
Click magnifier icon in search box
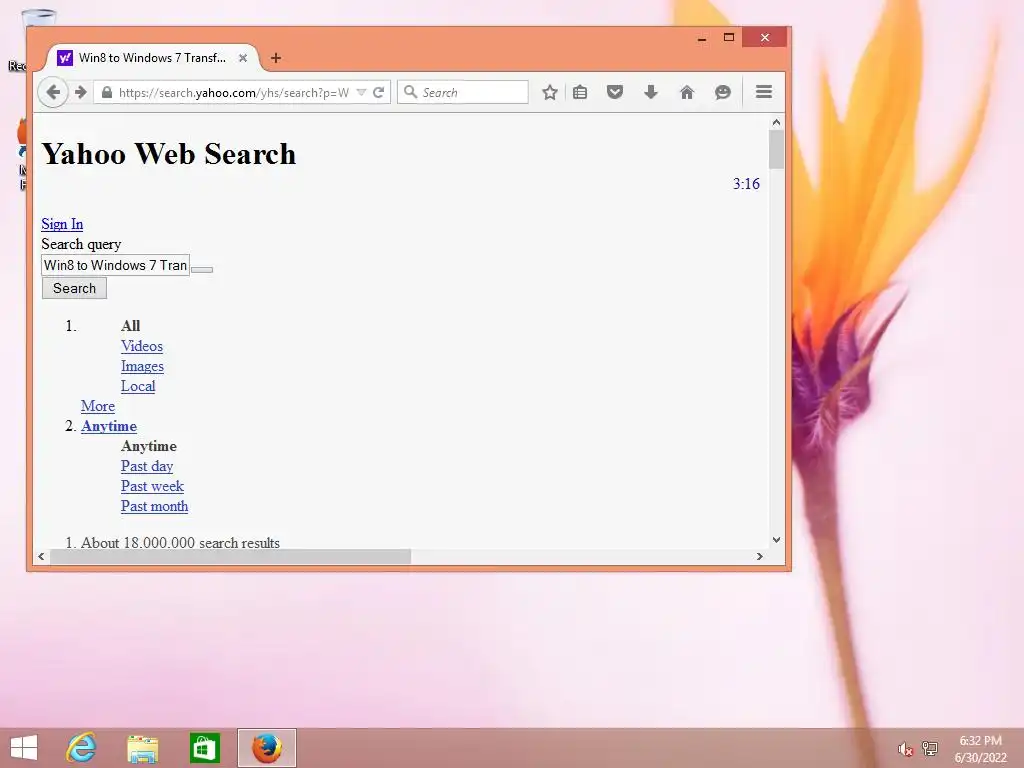point(410,92)
